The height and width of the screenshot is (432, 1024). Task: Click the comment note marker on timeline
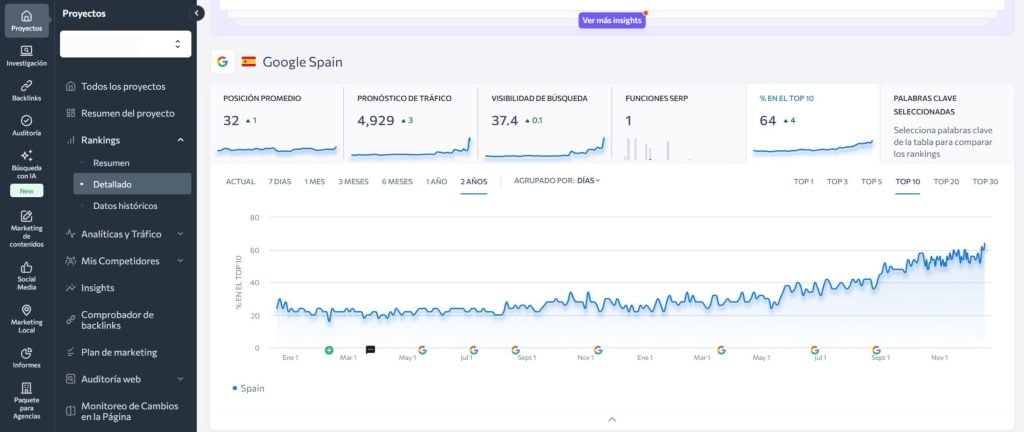pyautogui.click(x=370, y=350)
